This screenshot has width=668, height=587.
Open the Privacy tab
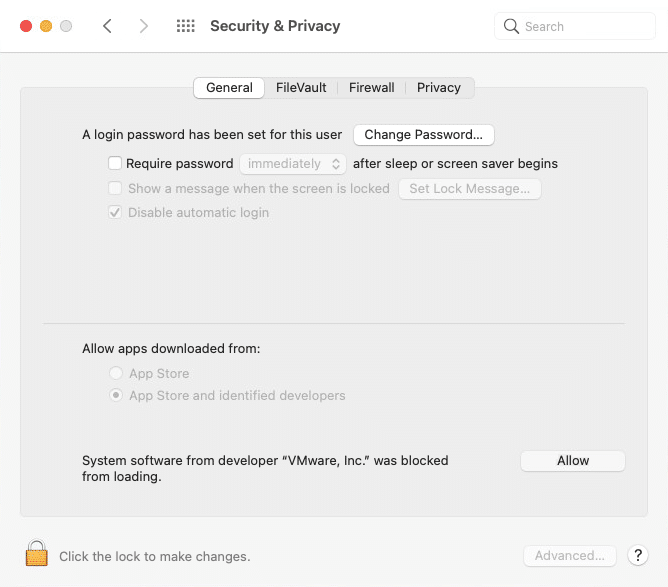coord(439,88)
